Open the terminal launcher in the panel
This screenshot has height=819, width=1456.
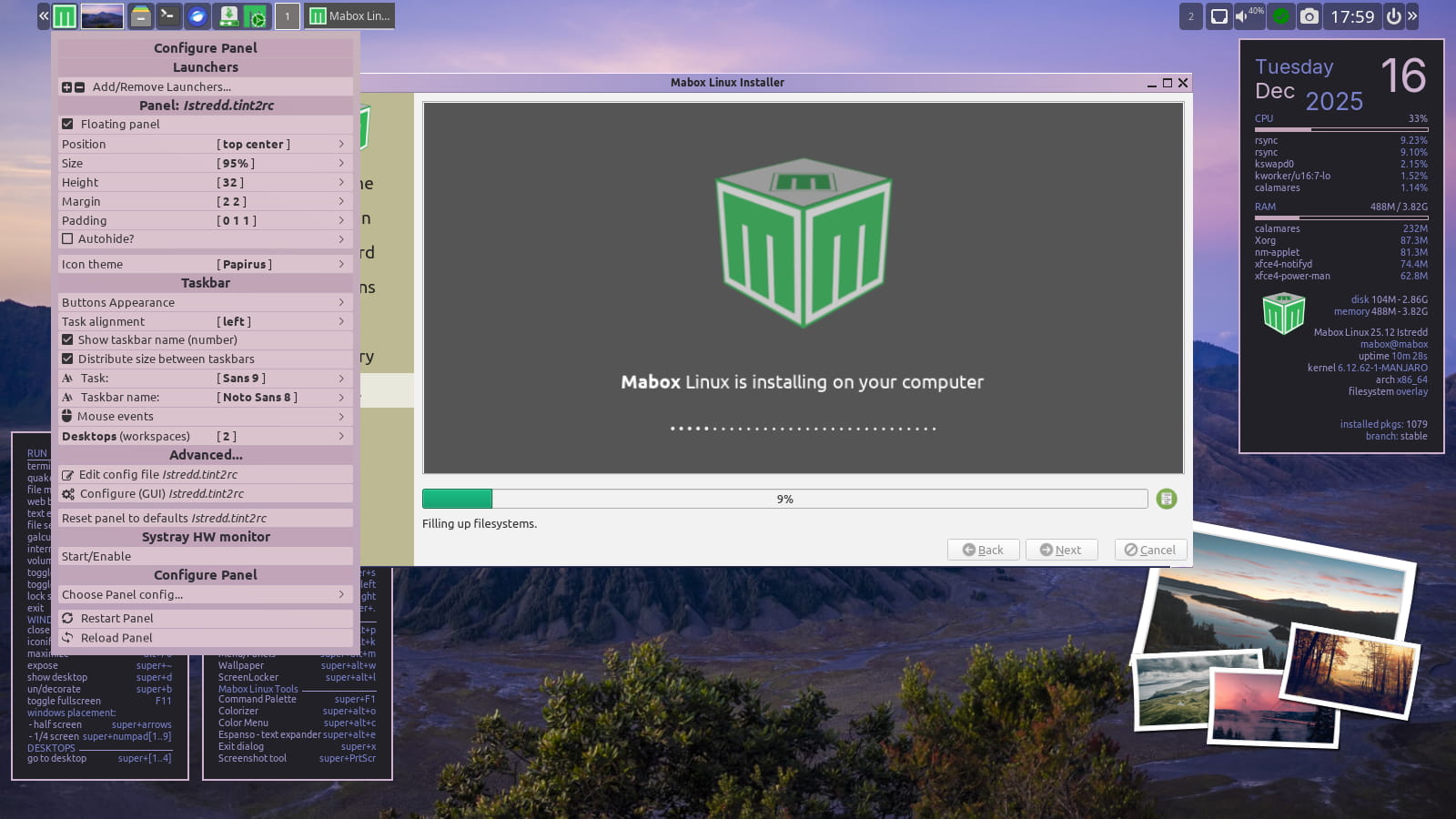(168, 15)
